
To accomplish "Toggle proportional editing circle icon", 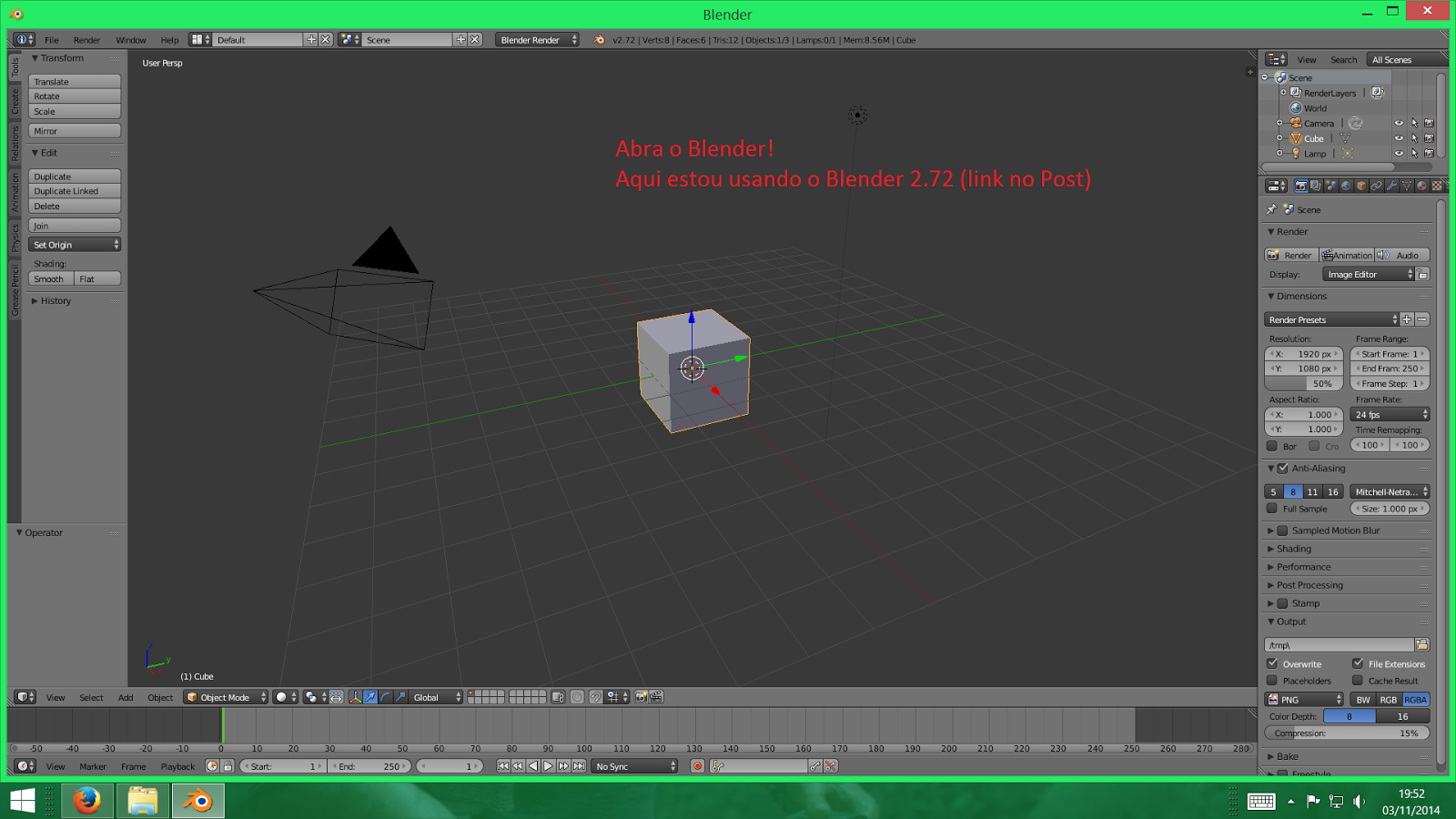I will [x=577, y=697].
